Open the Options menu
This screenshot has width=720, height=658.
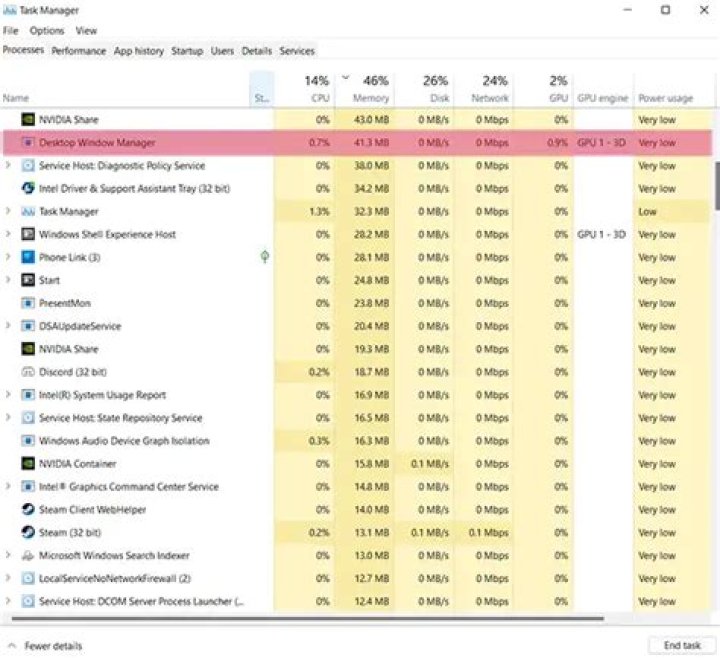pyautogui.click(x=47, y=31)
